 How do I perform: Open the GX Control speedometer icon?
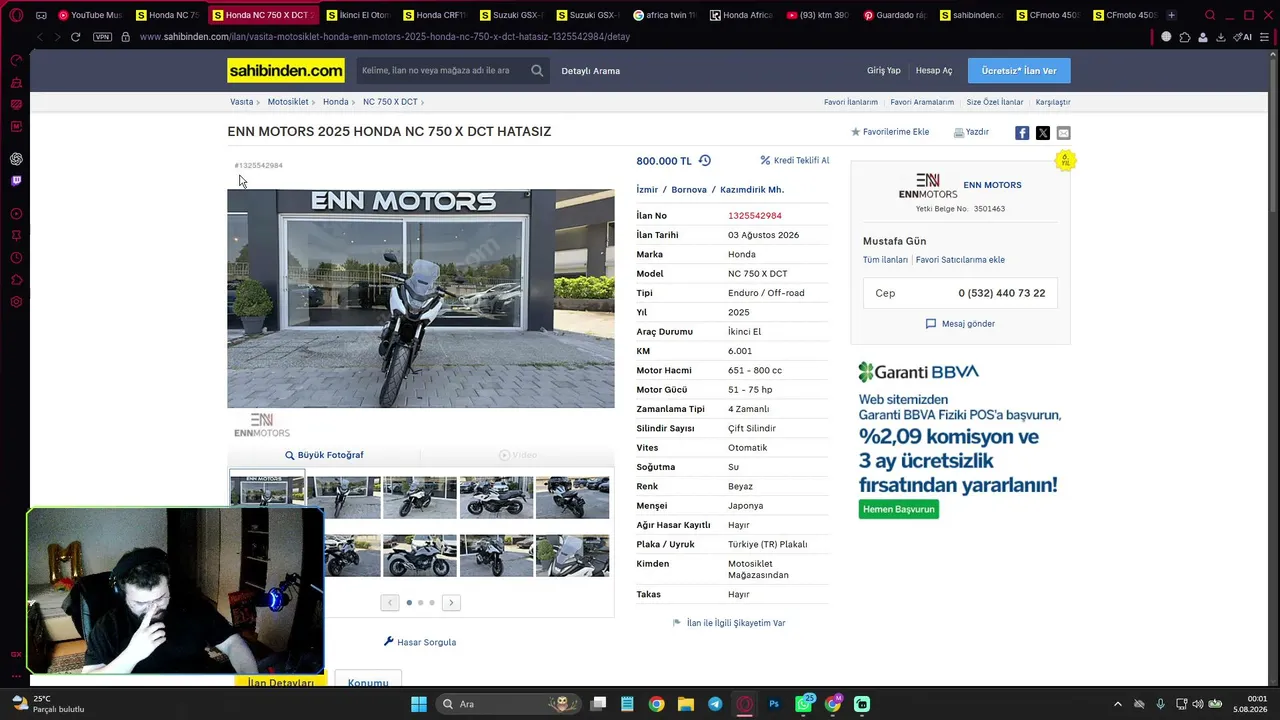tap(16, 61)
